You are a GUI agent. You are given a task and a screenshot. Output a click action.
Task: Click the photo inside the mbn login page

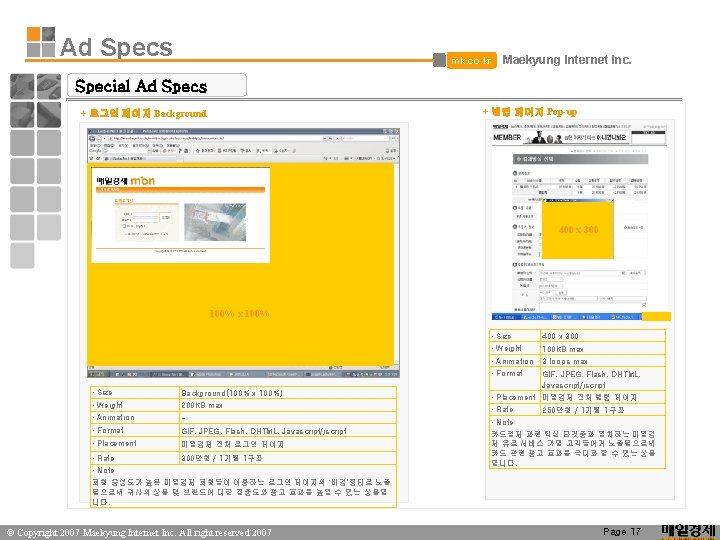pyautogui.click(x=215, y=222)
